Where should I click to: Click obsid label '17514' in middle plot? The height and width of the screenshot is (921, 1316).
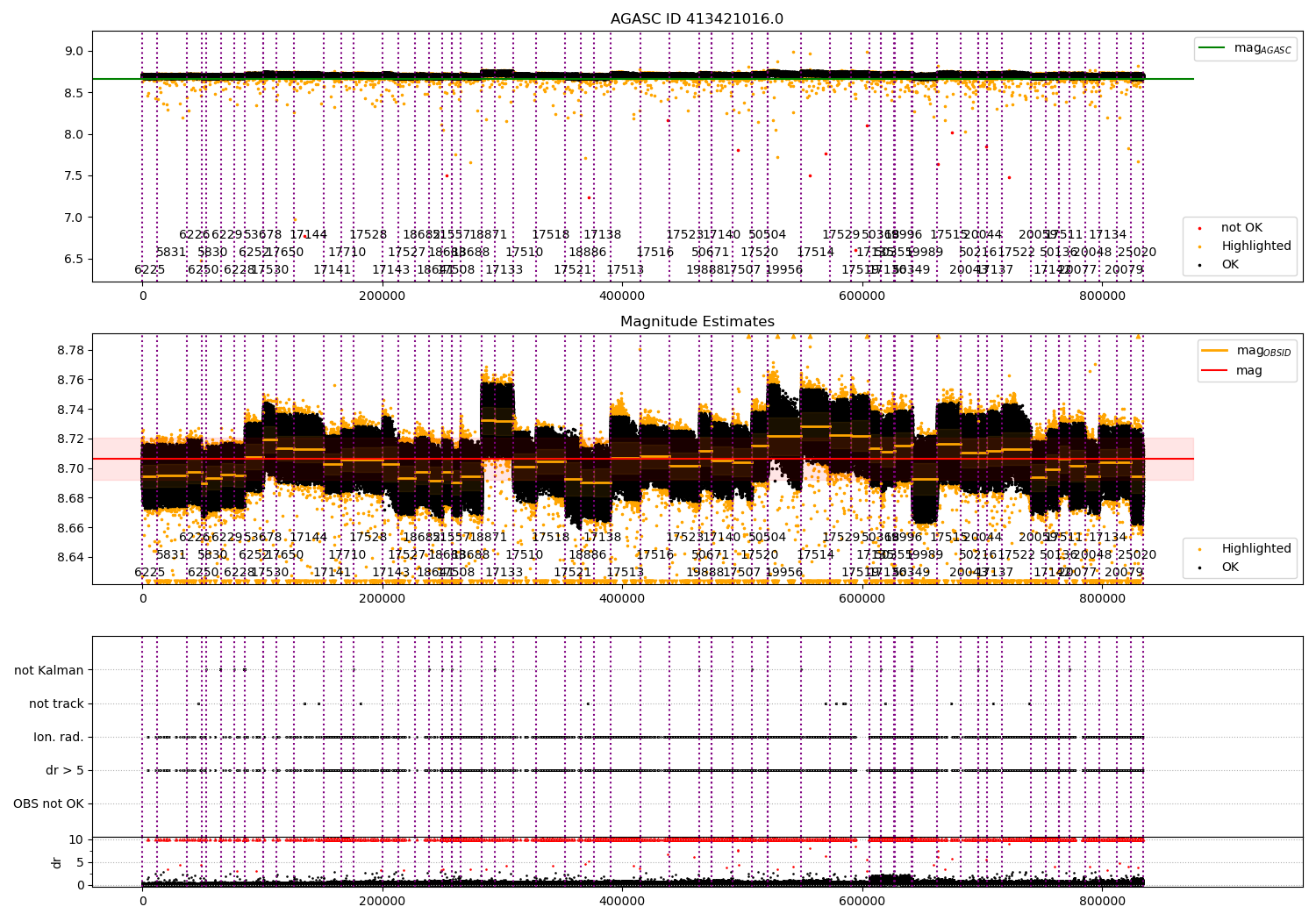(816, 554)
